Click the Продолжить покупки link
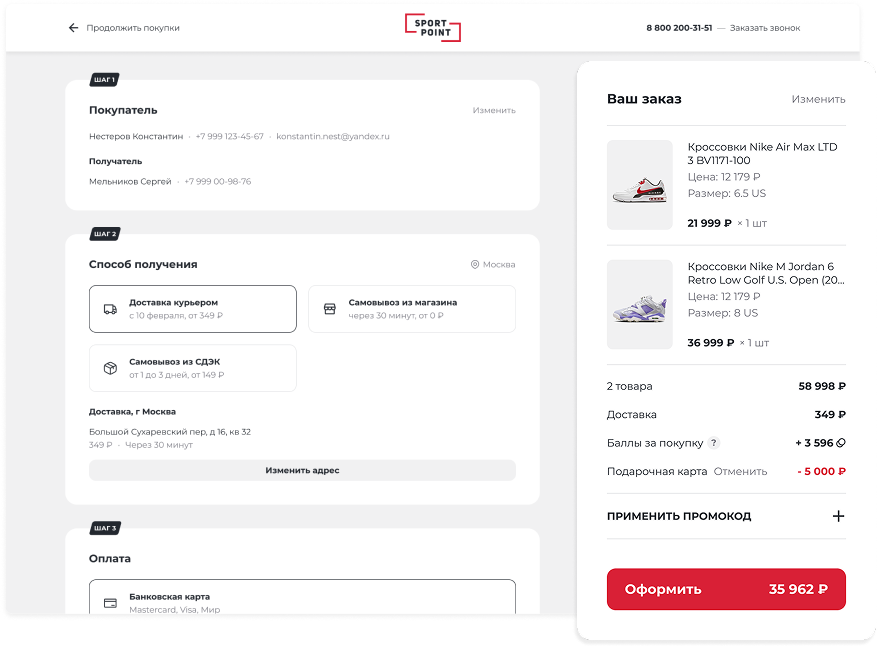This screenshot has width=877, height=647. pos(133,27)
